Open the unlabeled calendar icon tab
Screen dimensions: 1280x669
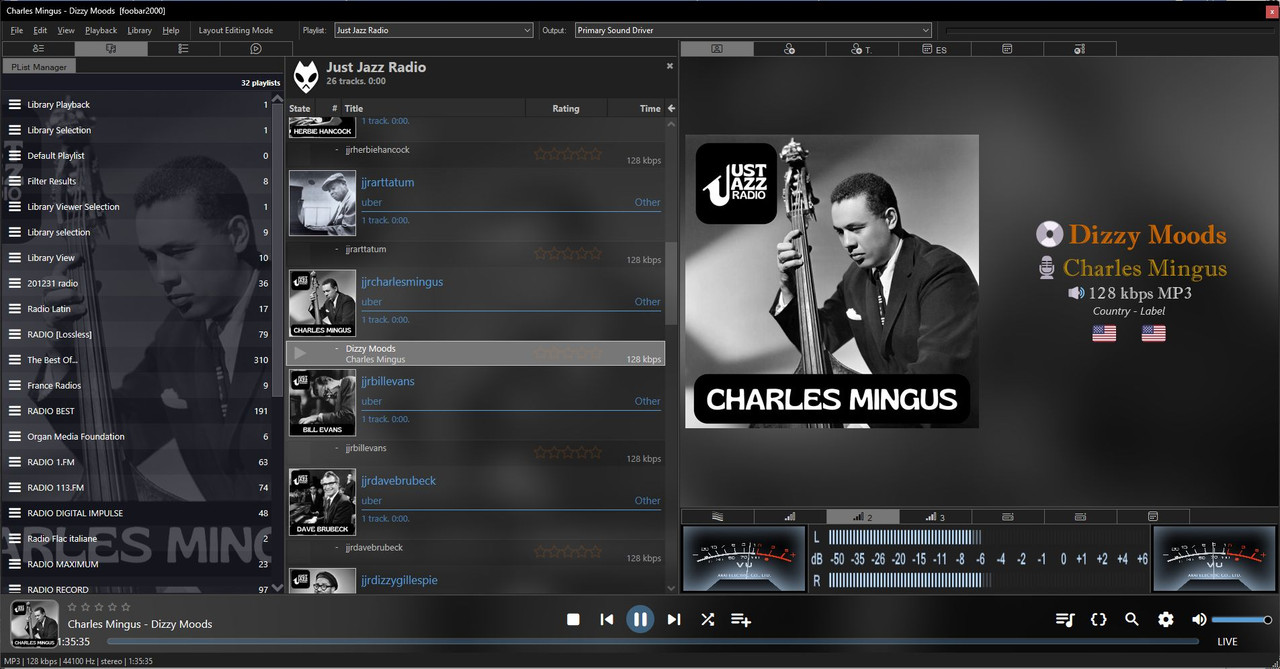1007,48
